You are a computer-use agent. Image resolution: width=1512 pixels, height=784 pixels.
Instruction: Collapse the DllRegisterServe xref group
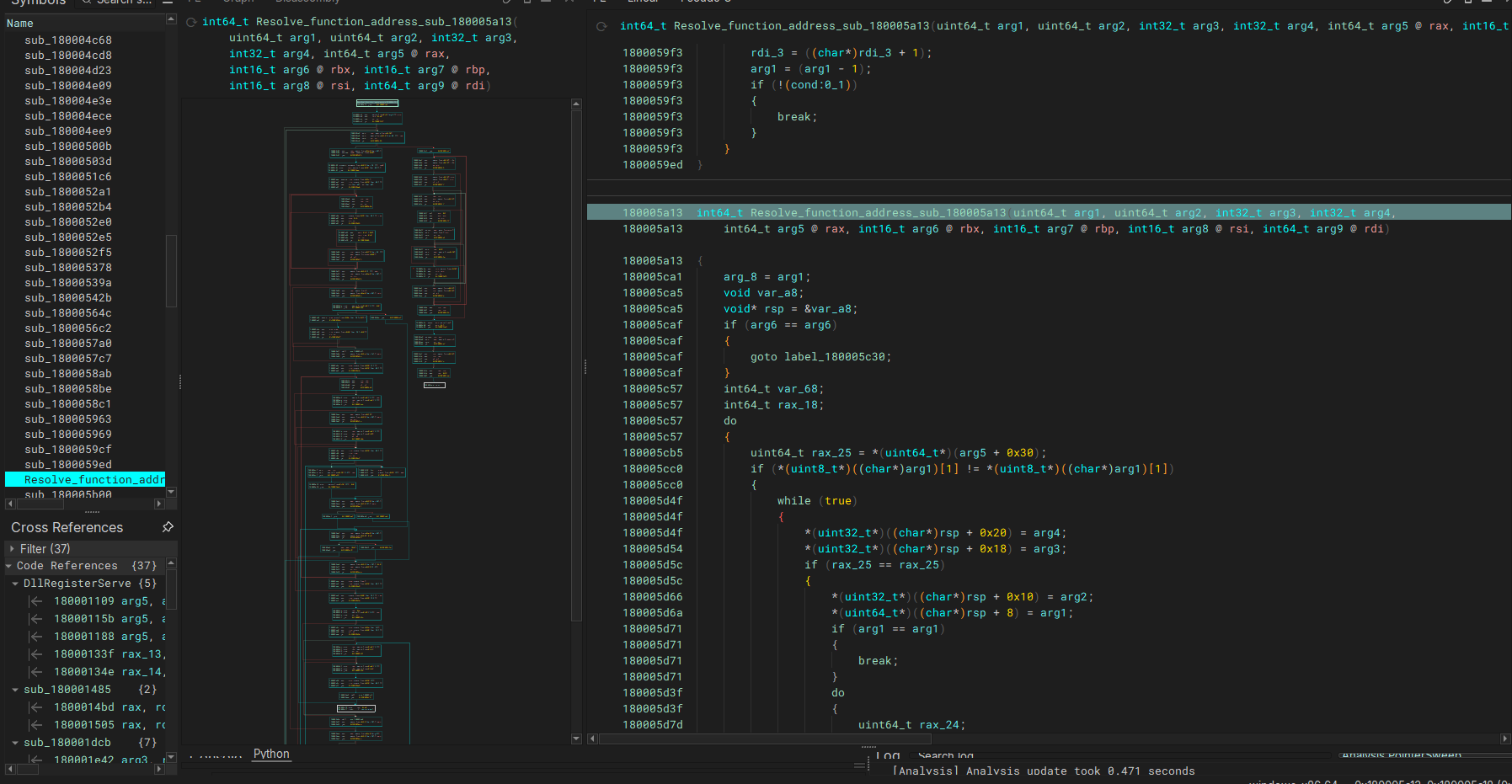click(15, 584)
